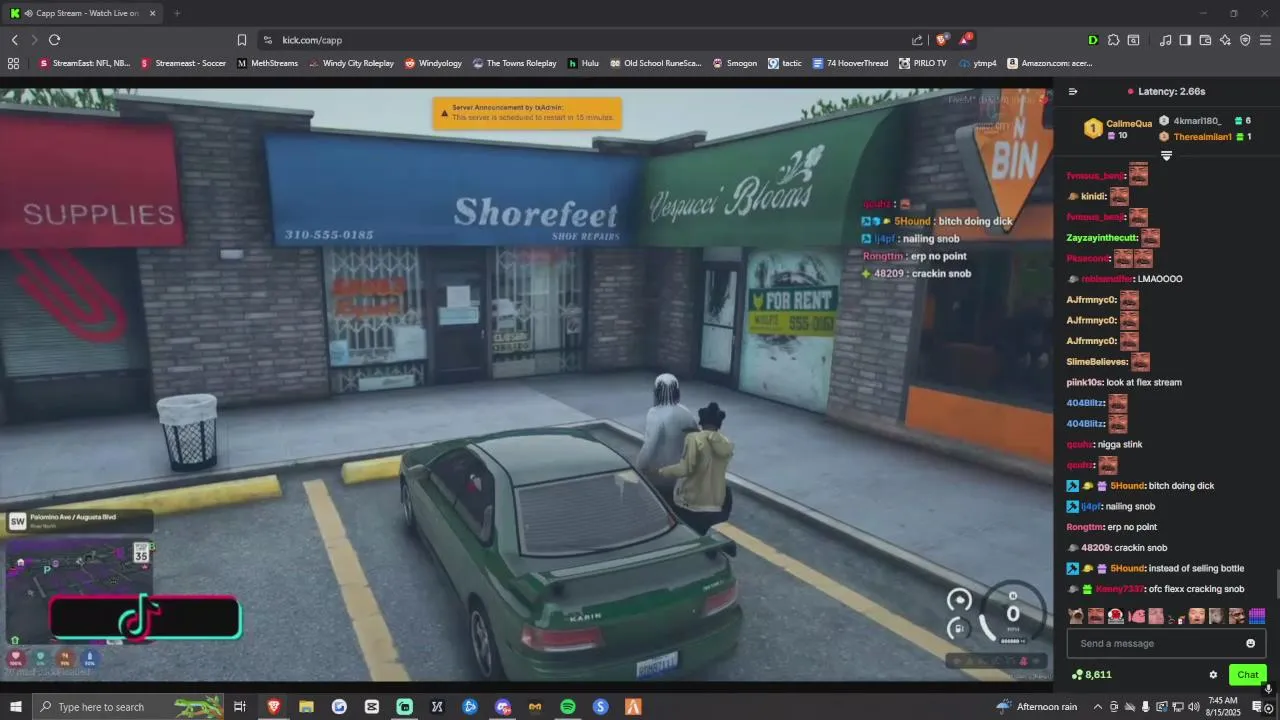Open Streameast - Soccer bookmark
Image resolution: width=1280 pixels, height=720 pixels.
click(184, 63)
